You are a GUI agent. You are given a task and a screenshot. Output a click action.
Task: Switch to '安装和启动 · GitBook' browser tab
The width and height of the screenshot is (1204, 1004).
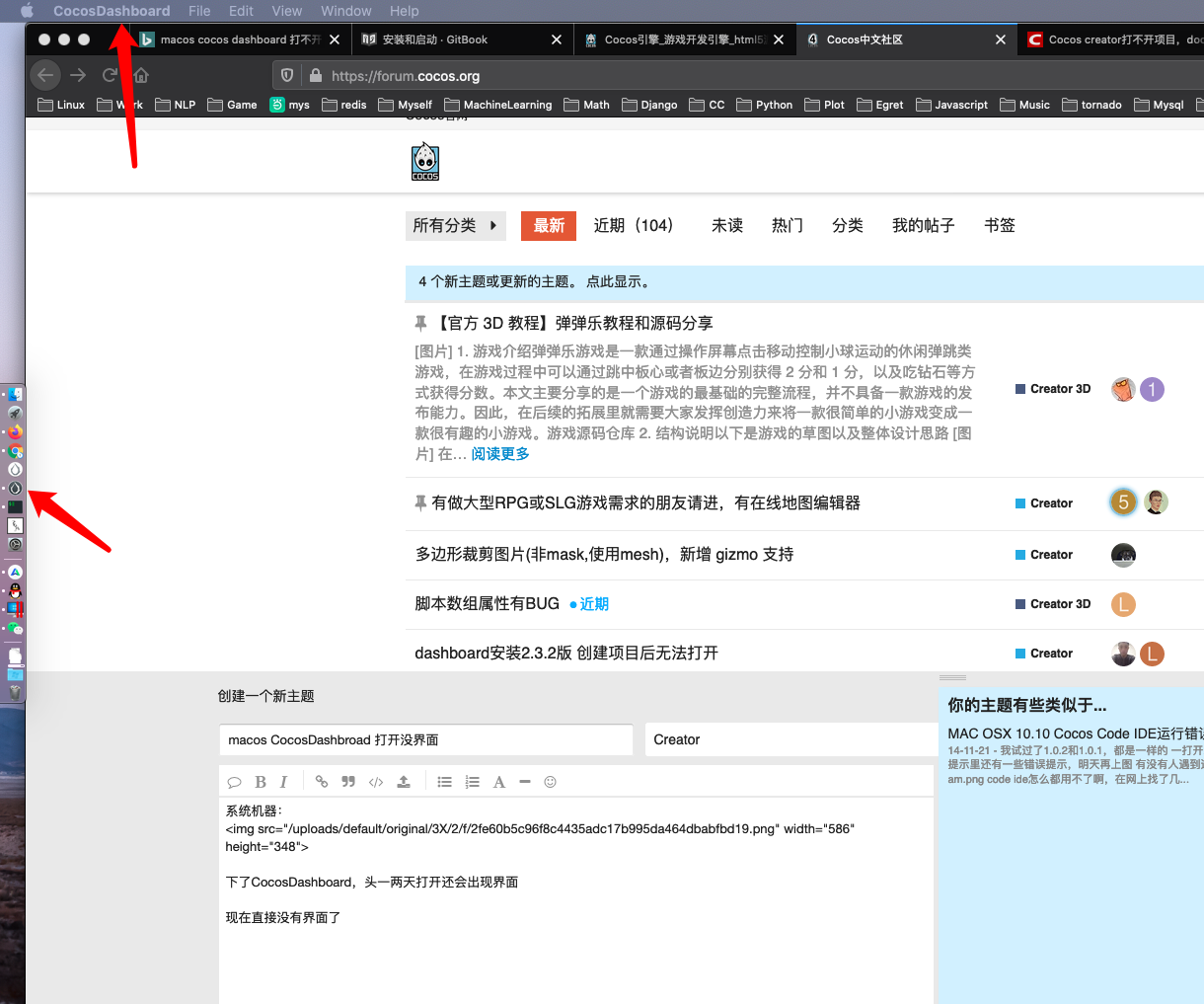(461, 39)
